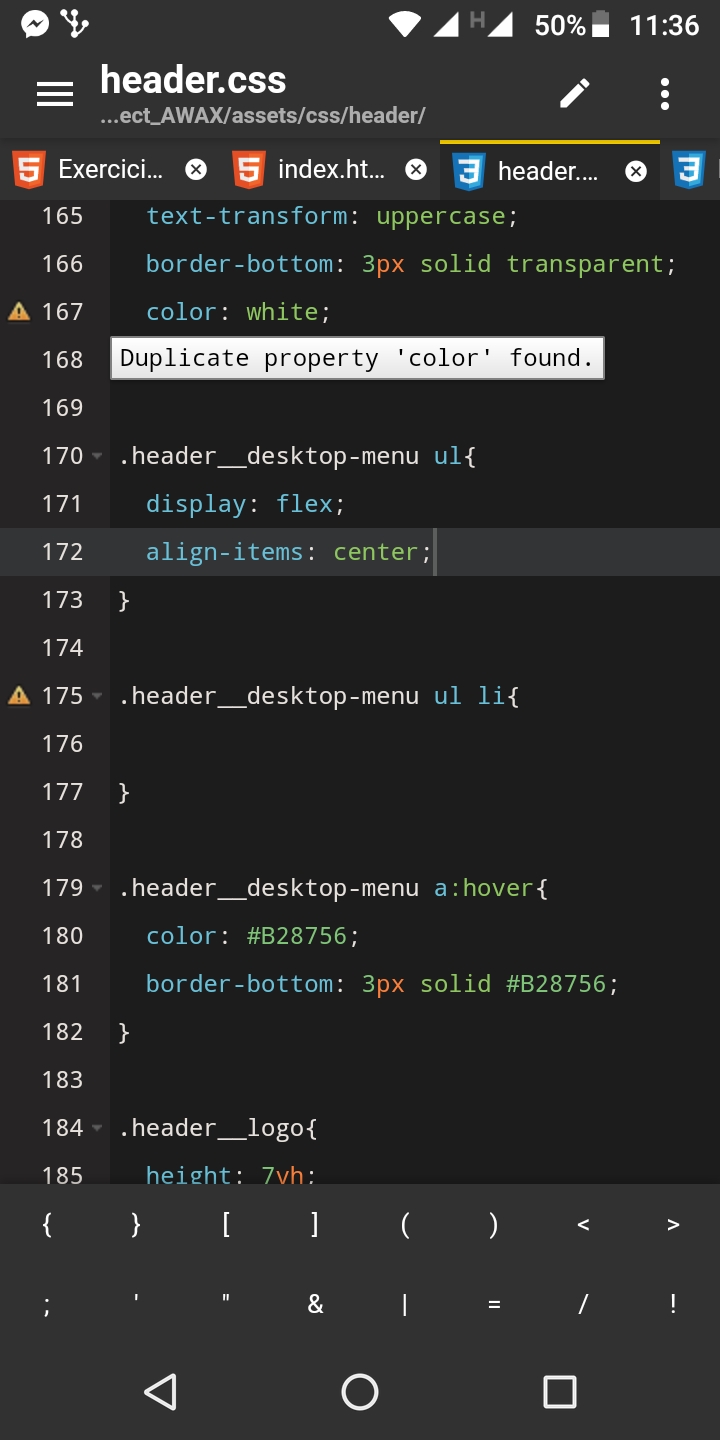Insert the opening square bracket key
720x1440 pixels.
pyautogui.click(x=226, y=1224)
